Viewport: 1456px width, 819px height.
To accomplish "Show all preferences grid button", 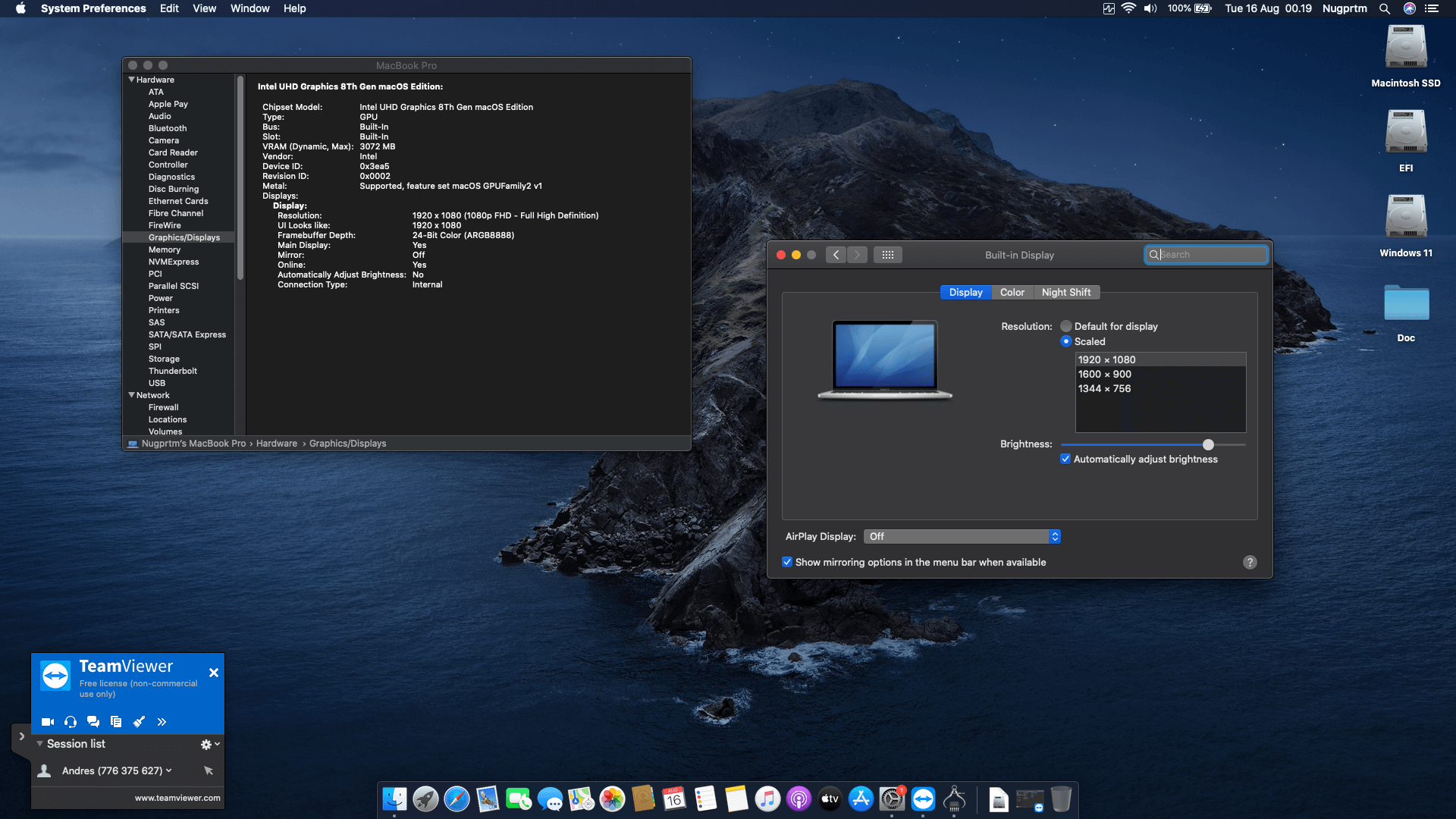I will (x=888, y=255).
